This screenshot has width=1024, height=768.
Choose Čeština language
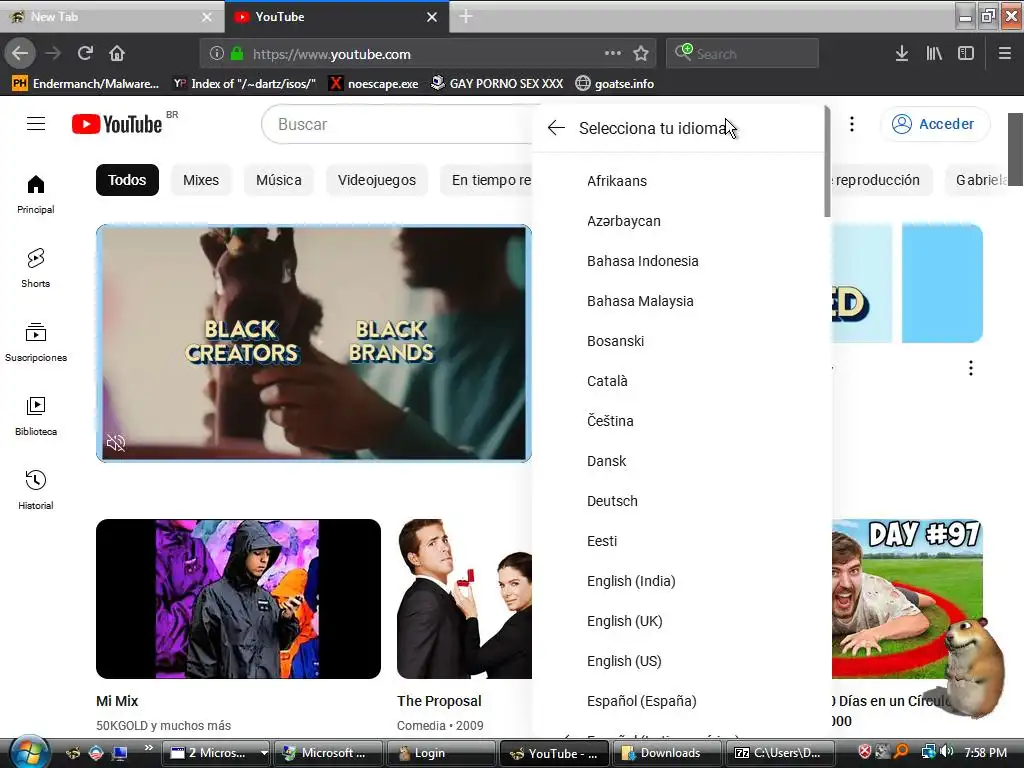679,421
